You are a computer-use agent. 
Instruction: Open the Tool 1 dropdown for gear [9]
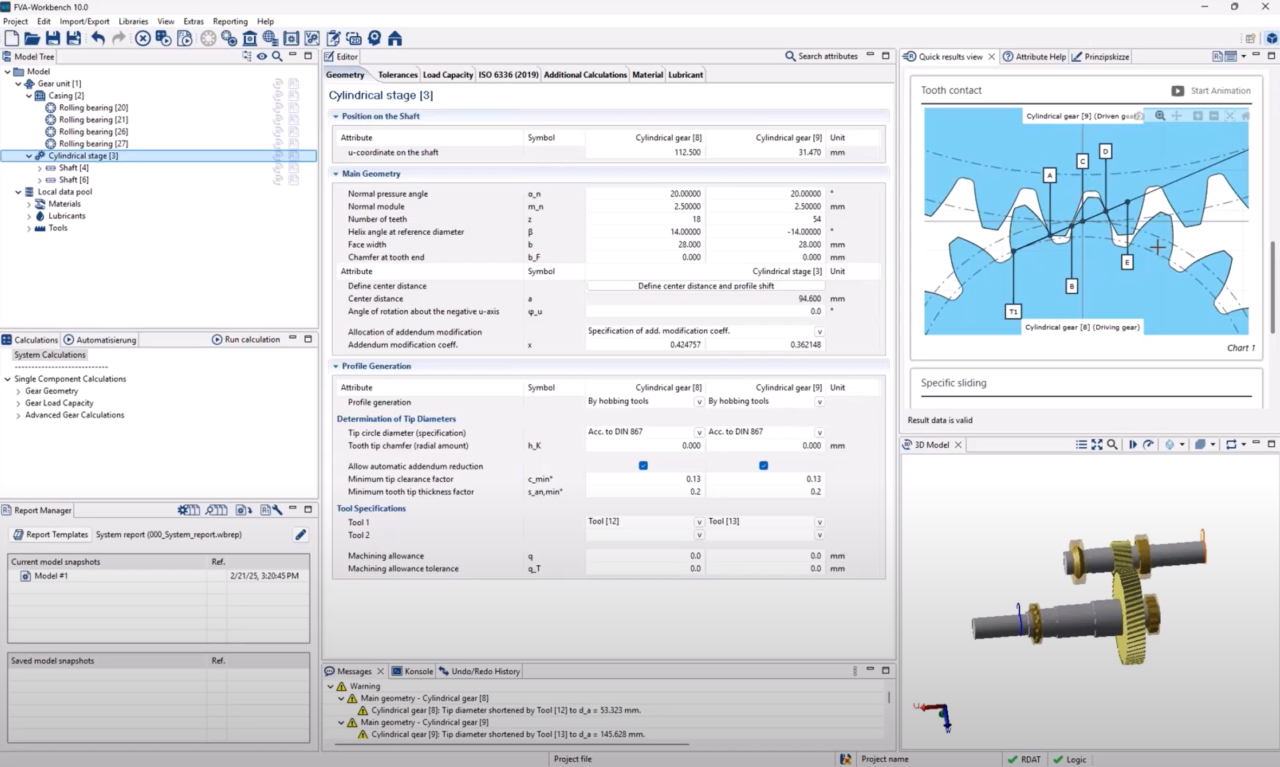pos(819,522)
